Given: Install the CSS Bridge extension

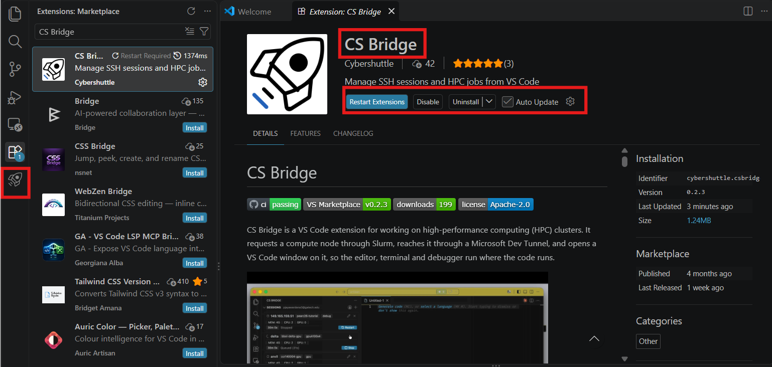Looking at the screenshot, I should [194, 173].
